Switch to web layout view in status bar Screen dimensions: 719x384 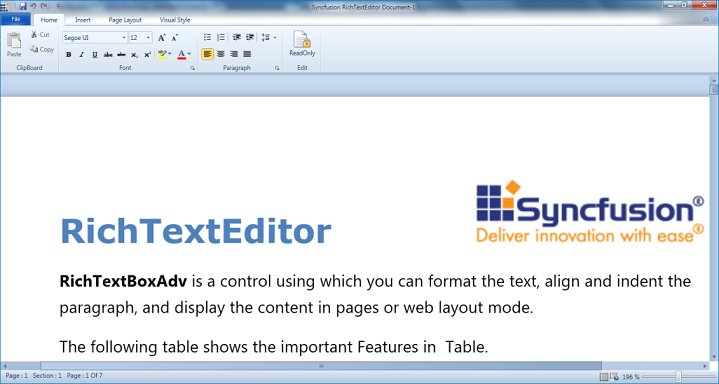point(614,377)
